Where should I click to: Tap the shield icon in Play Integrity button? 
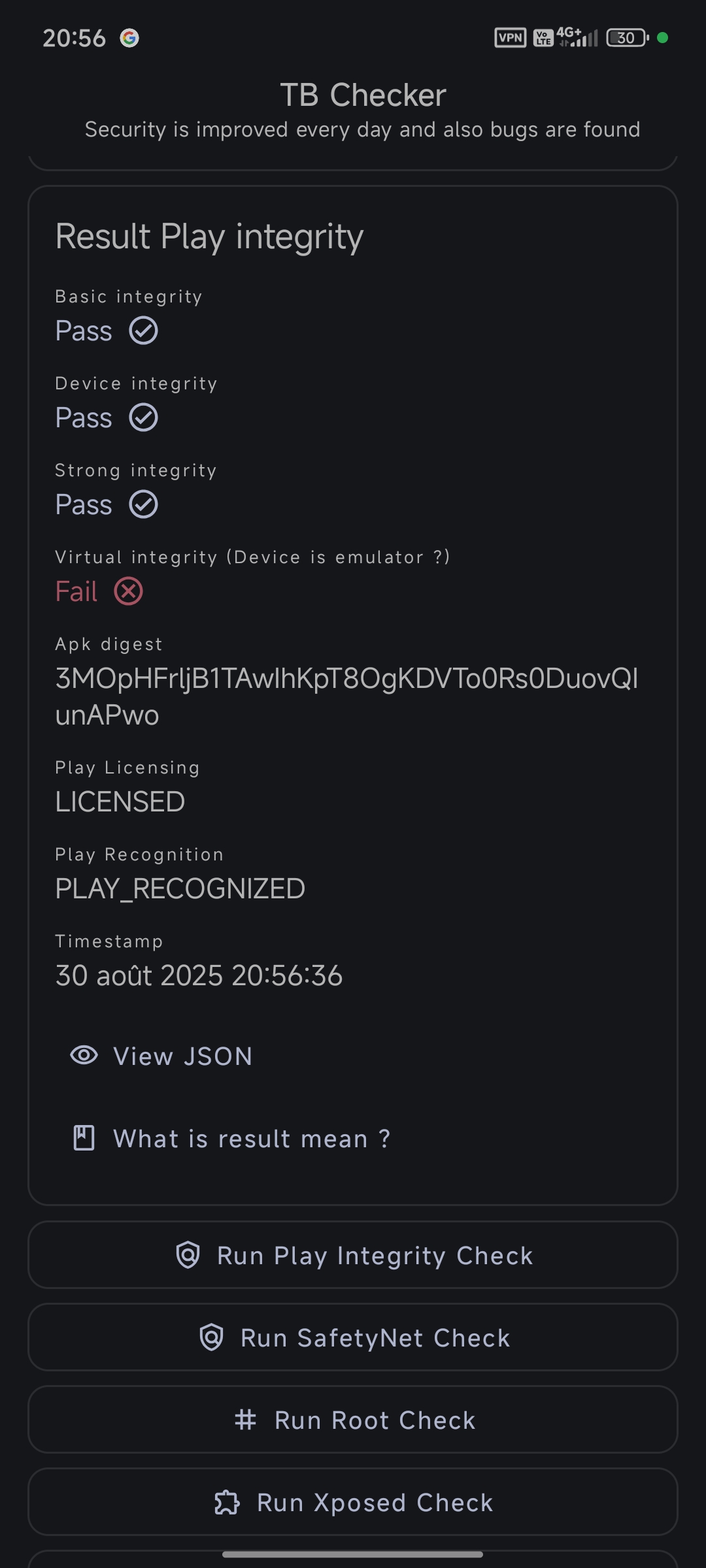(x=188, y=1255)
